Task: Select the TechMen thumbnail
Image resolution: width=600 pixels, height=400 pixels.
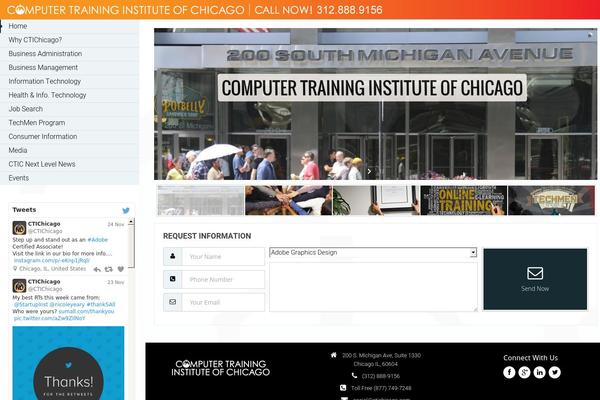Action: click(551, 200)
